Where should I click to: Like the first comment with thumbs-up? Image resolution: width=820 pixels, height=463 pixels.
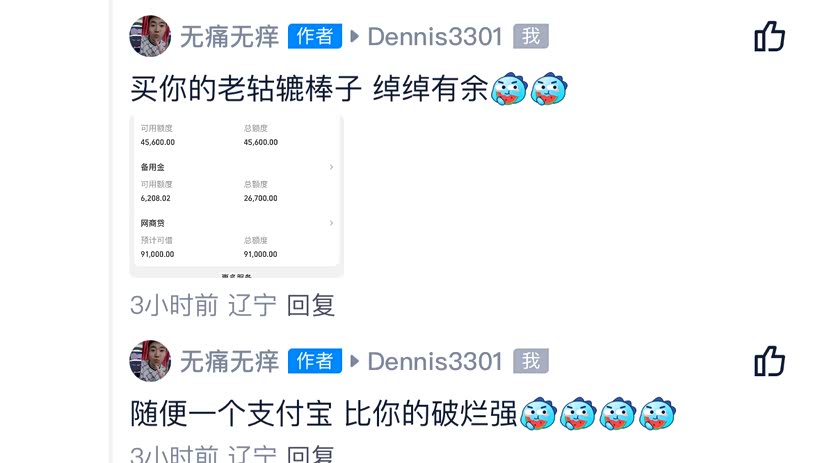769,36
